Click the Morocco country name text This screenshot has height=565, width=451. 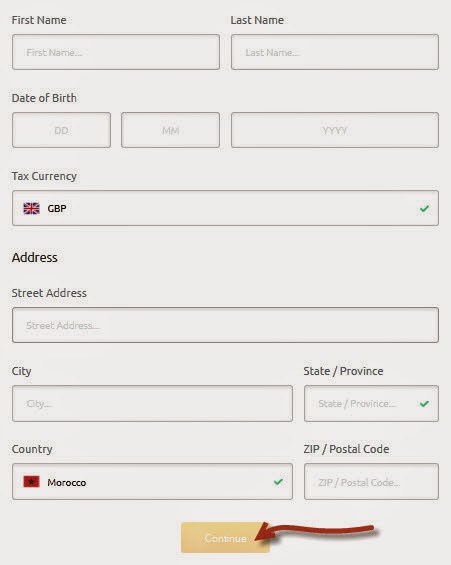[67, 482]
